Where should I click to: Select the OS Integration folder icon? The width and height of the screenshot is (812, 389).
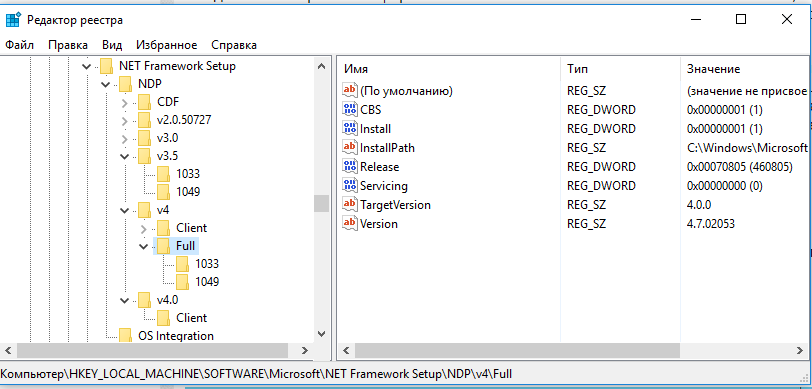click(126, 335)
